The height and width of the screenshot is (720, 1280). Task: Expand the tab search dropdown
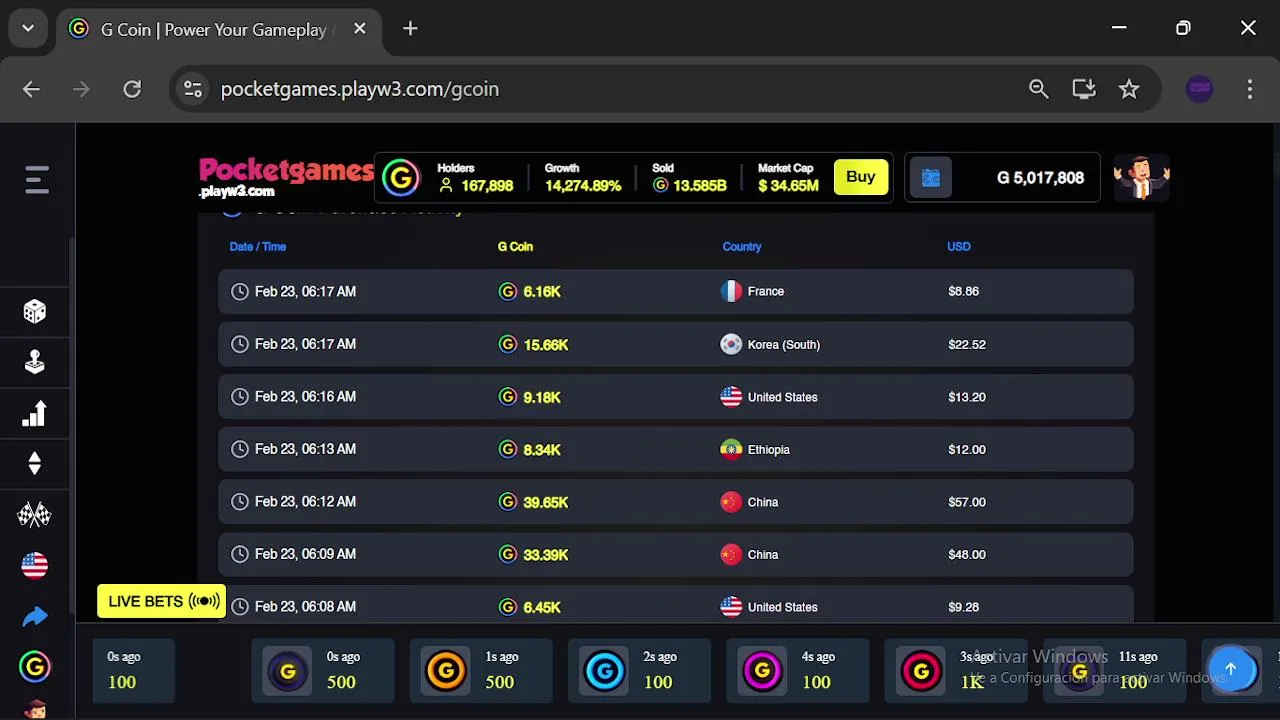(x=28, y=29)
